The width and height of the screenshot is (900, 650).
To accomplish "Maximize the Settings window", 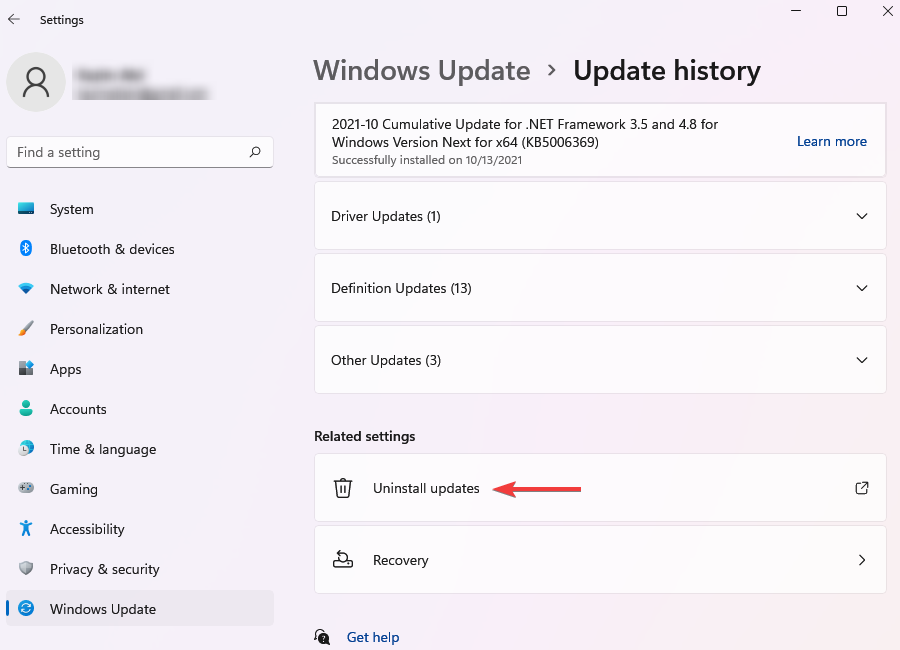I will (x=842, y=11).
